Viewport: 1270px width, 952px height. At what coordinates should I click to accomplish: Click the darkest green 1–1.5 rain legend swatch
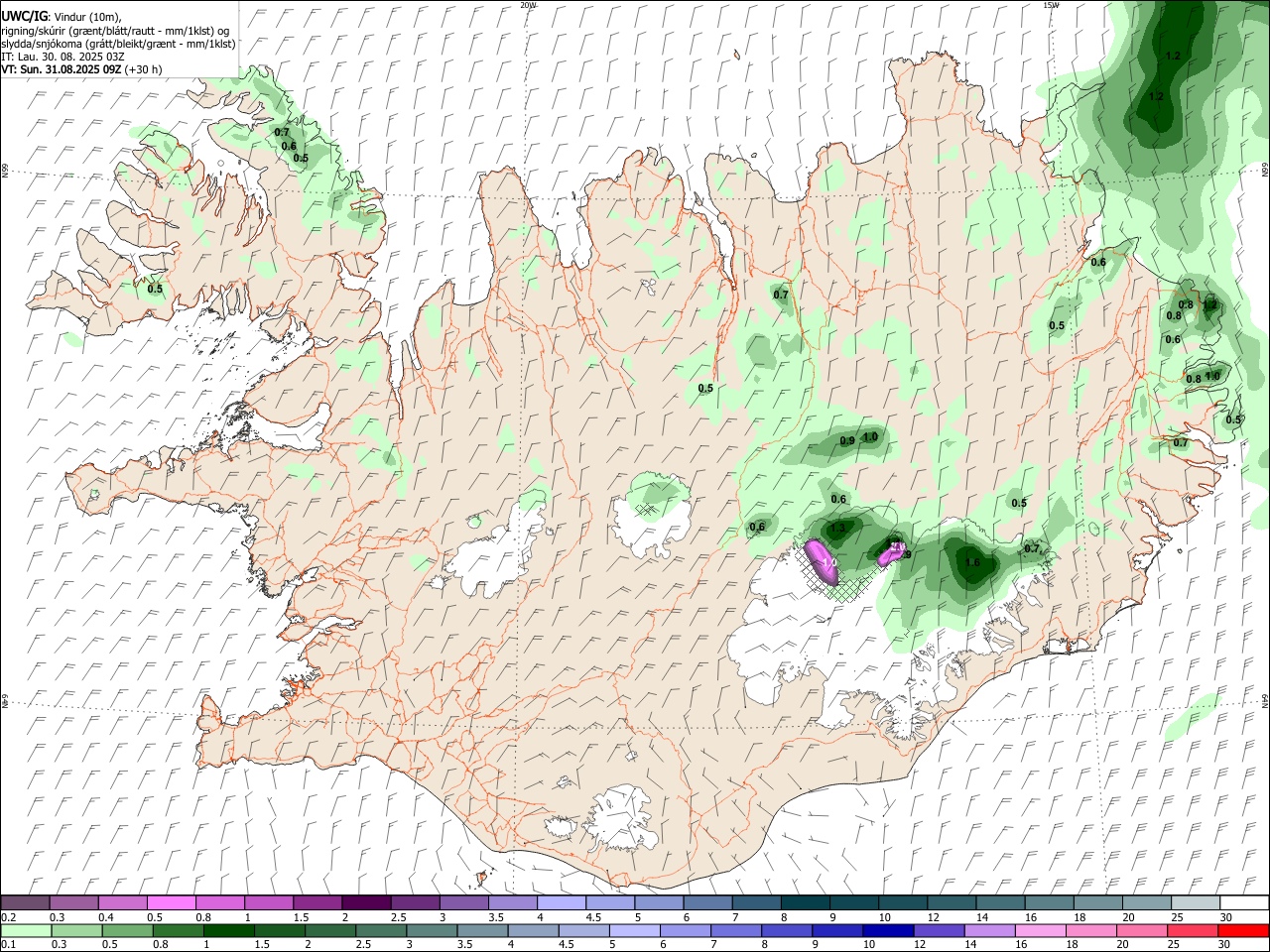[x=229, y=930]
